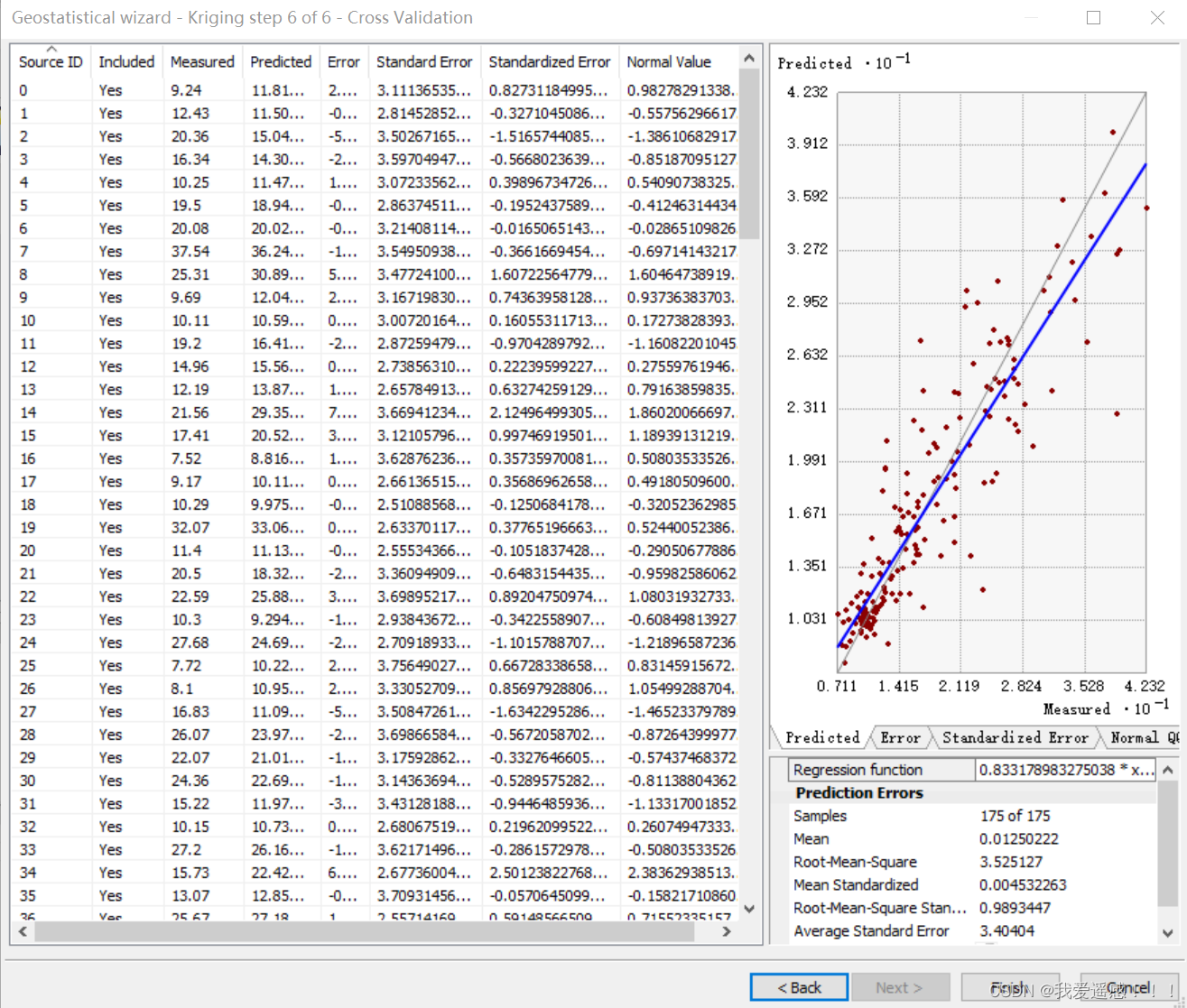Click the table horizontal scrollbar thumb
Image resolution: width=1187 pixels, height=1008 pixels.
pos(365,931)
